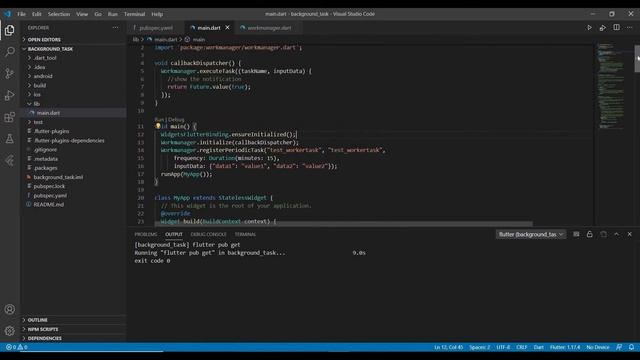Open the output log in editor
Viewport: 640px width, 360px height.
(x=603, y=234)
